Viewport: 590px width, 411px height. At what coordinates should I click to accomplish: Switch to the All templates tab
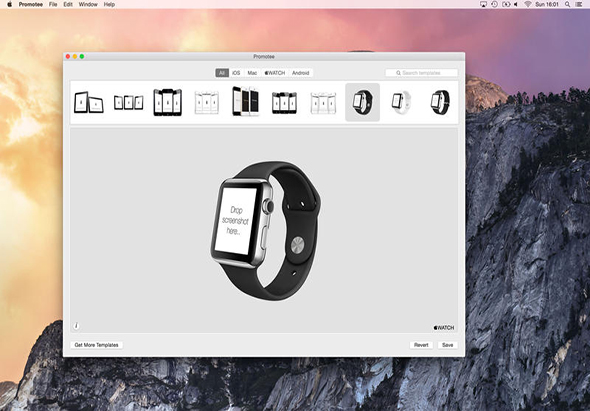click(x=222, y=73)
